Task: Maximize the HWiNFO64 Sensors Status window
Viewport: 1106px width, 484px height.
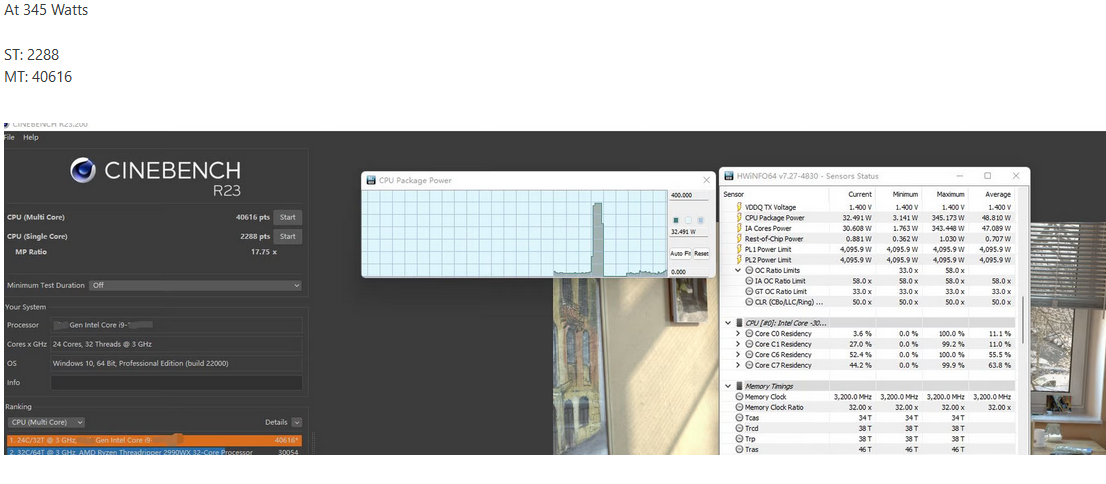Action: (988, 176)
